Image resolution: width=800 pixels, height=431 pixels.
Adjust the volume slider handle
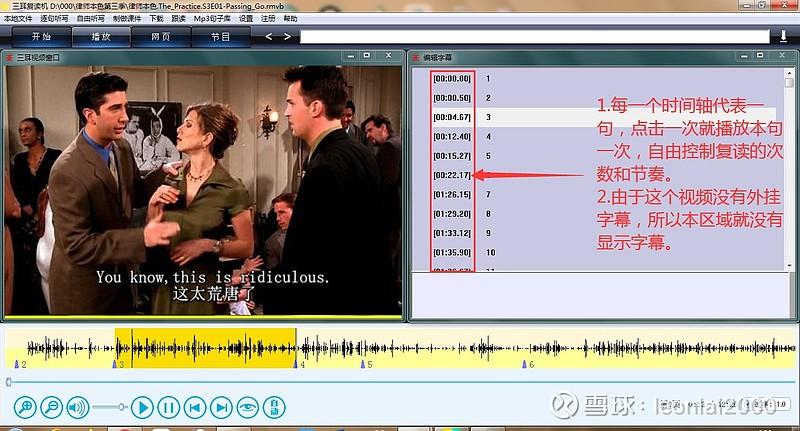pos(121,407)
